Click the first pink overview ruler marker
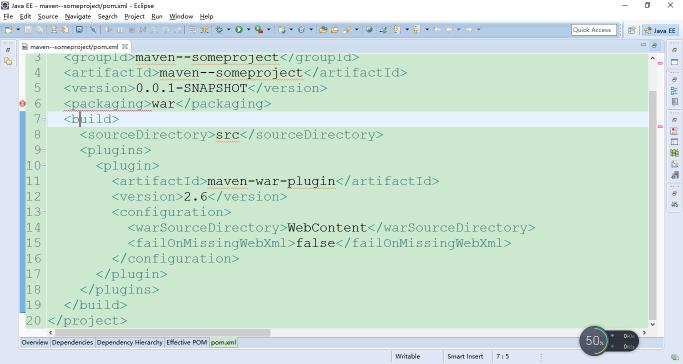Viewport: 683px width, 364px height. pyautogui.click(x=660, y=63)
